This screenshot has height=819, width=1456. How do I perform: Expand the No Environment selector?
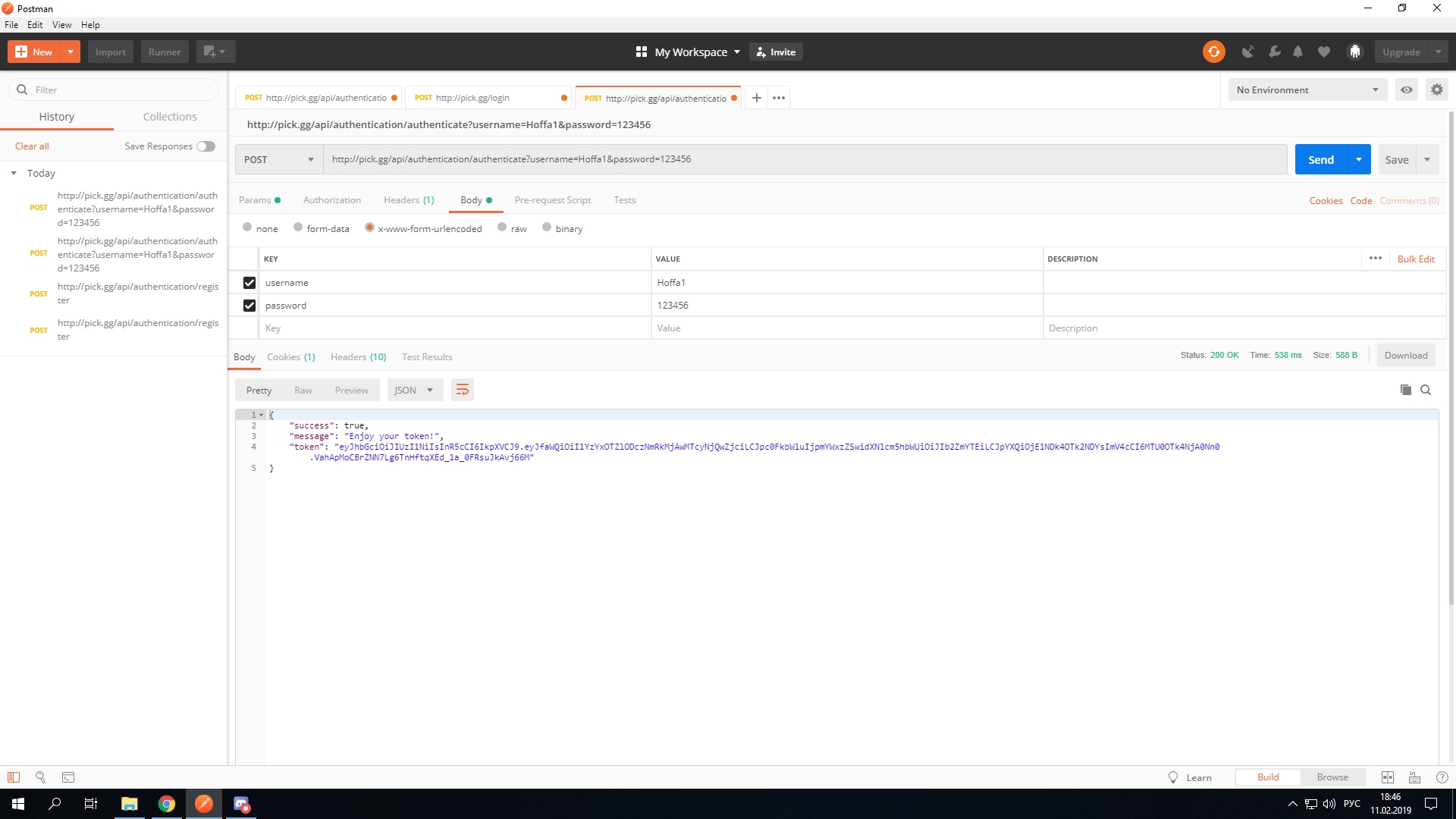click(x=1307, y=89)
